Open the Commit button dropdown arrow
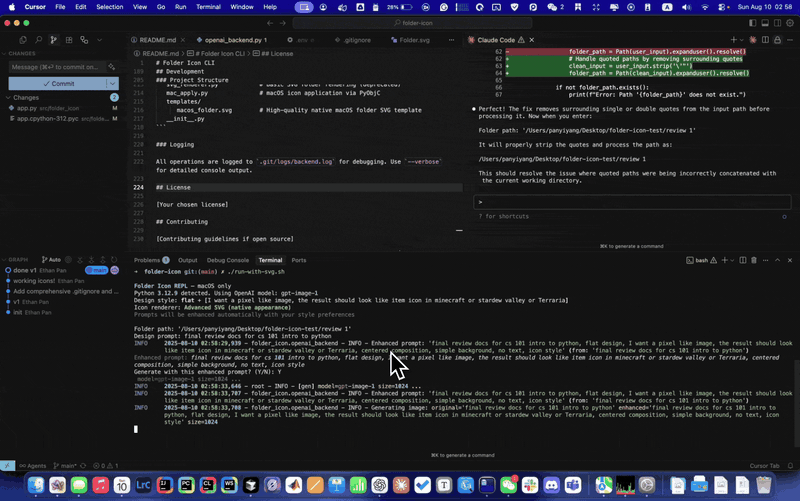The width and height of the screenshot is (800, 501). [112, 84]
